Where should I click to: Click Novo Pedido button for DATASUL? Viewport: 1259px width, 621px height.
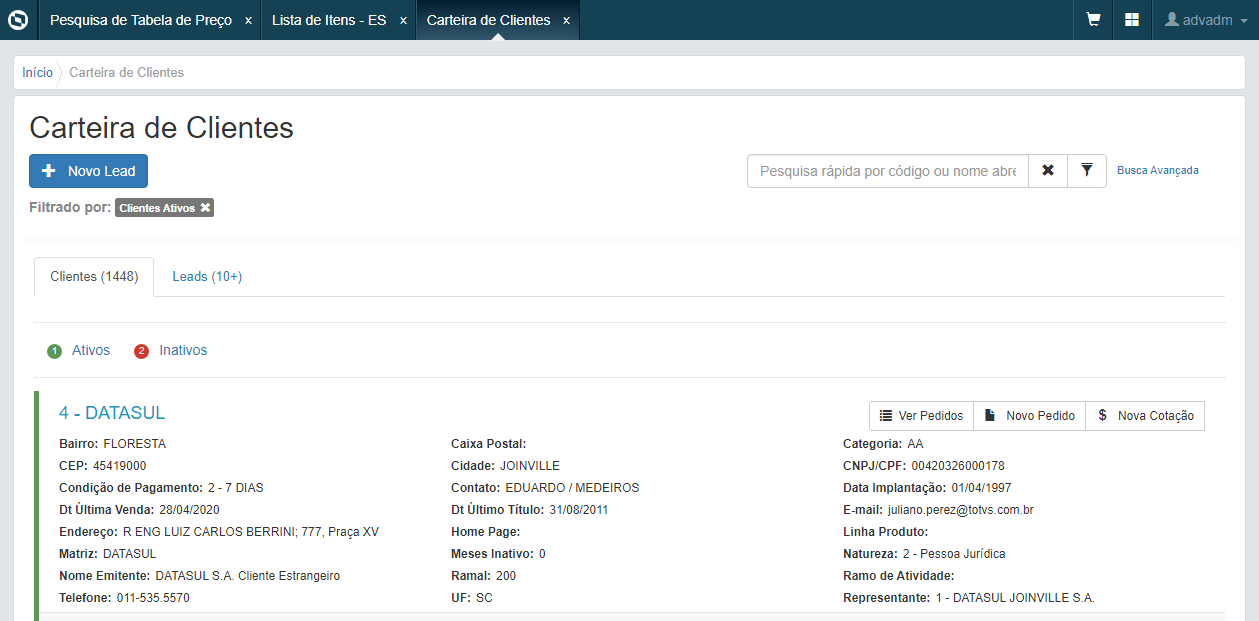pyautogui.click(x=1030, y=416)
